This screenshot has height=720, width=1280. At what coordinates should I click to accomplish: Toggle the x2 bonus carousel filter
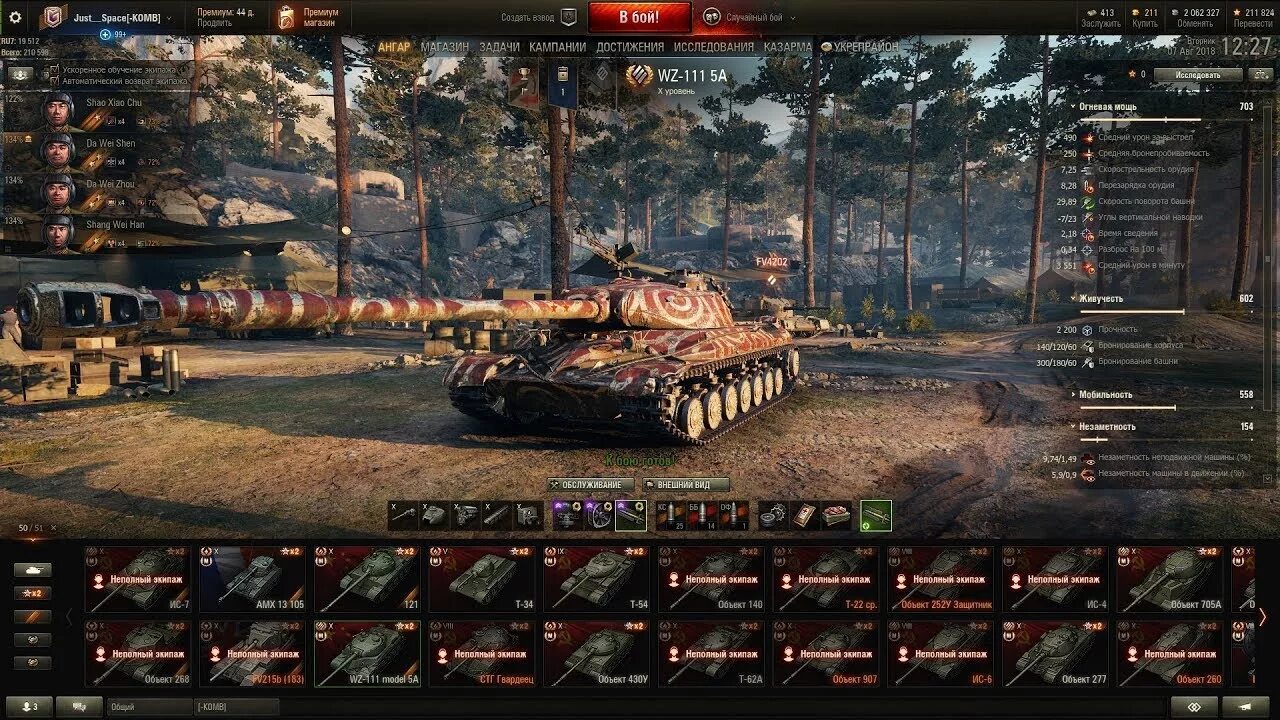click(33, 593)
